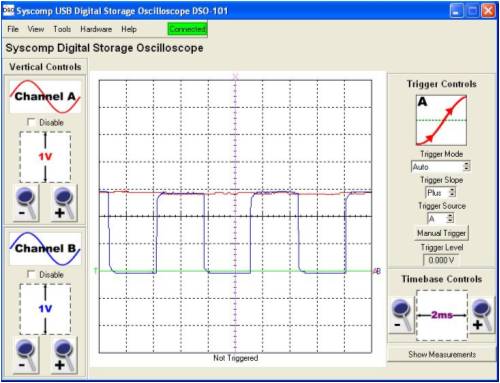This screenshot has height=383, width=500.
Task: Open the Hardware menu
Action: pyautogui.click(x=96, y=29)
